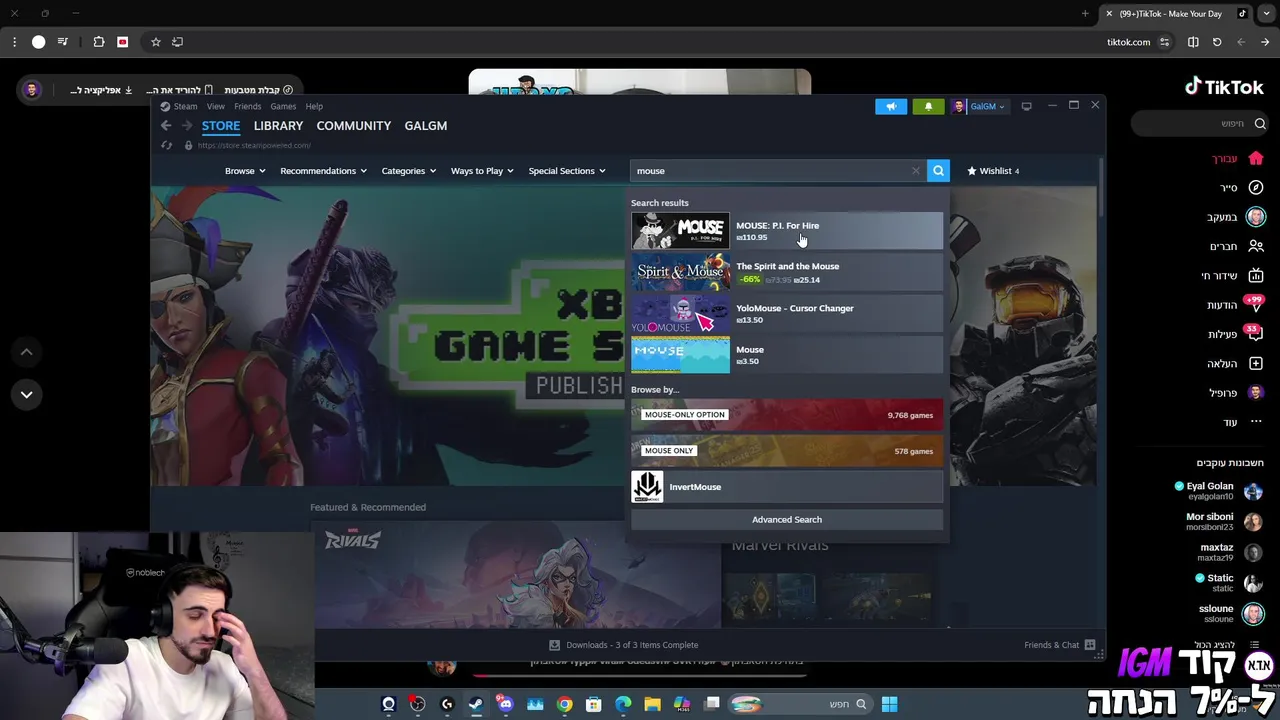Click Steam store URL in address bar
This screenshot has width=1280, height=720.
[x=254, y=145]
